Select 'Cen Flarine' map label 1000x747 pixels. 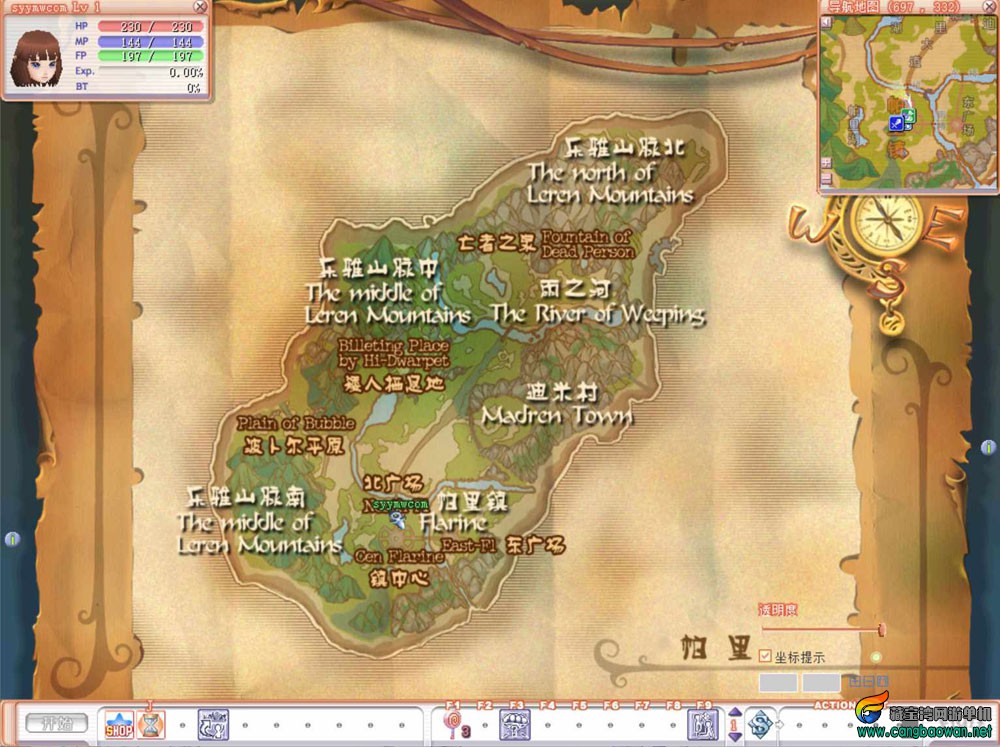[x=399, y=556]
